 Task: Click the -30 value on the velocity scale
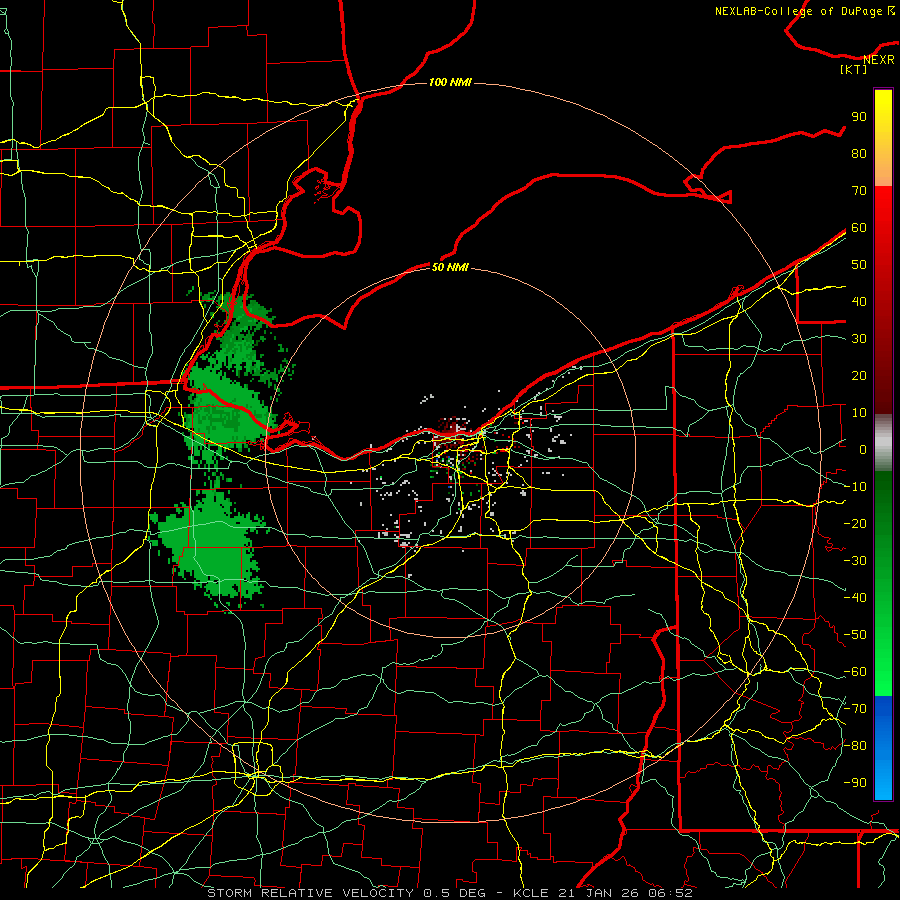855,561
